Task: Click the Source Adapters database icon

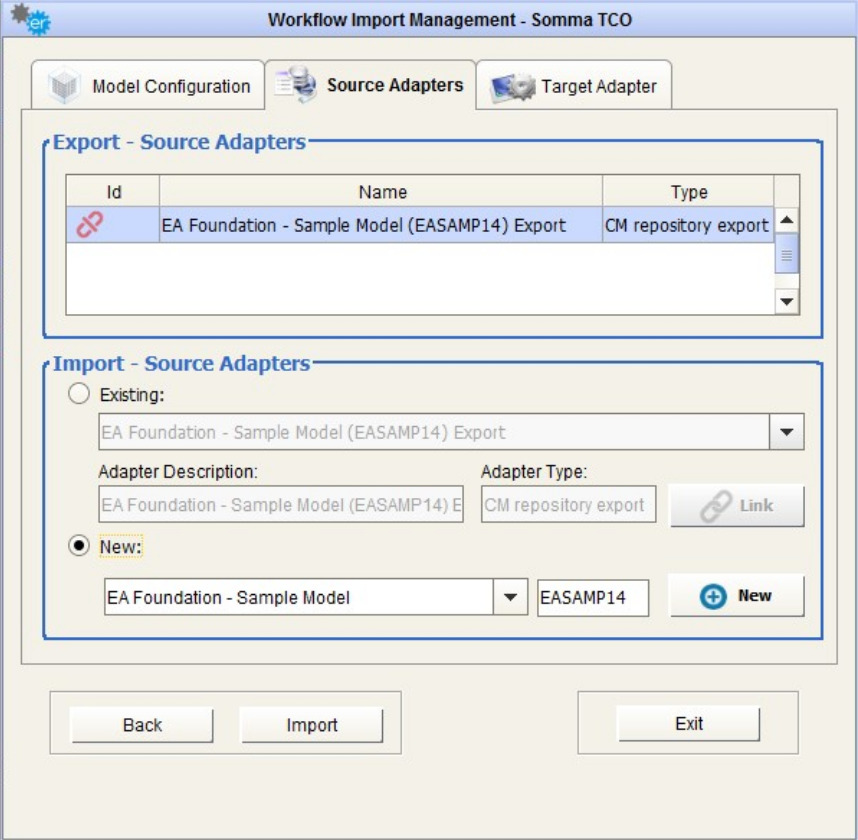Action: coord(296,84)
